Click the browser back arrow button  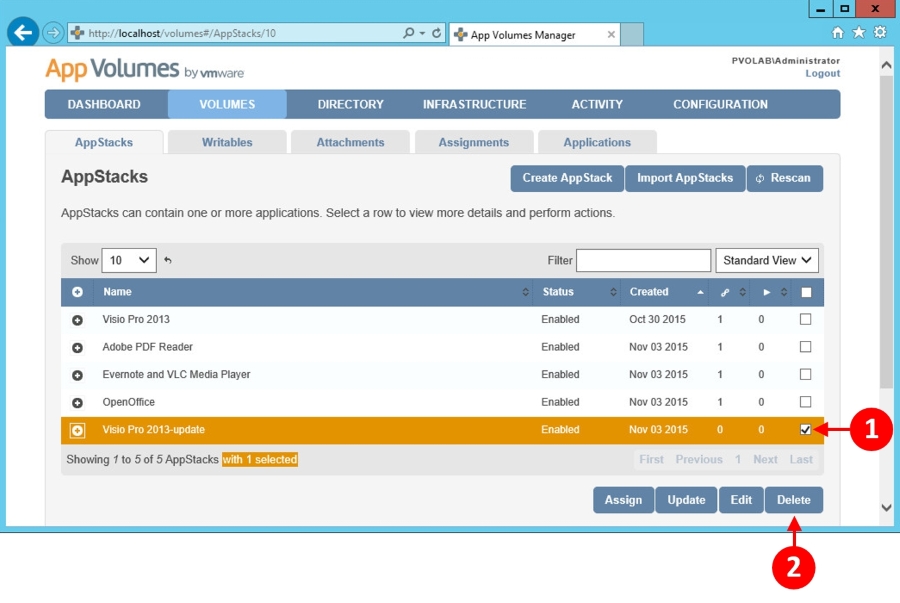click(23, 33)
